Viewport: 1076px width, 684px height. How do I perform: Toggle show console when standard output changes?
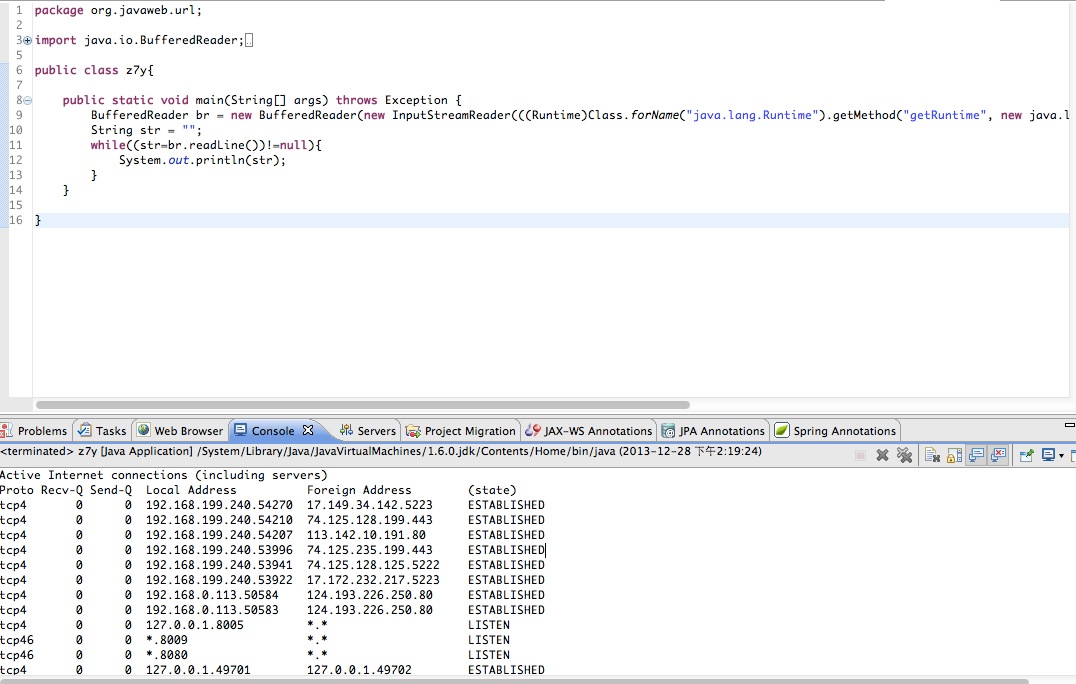point(976,455)
